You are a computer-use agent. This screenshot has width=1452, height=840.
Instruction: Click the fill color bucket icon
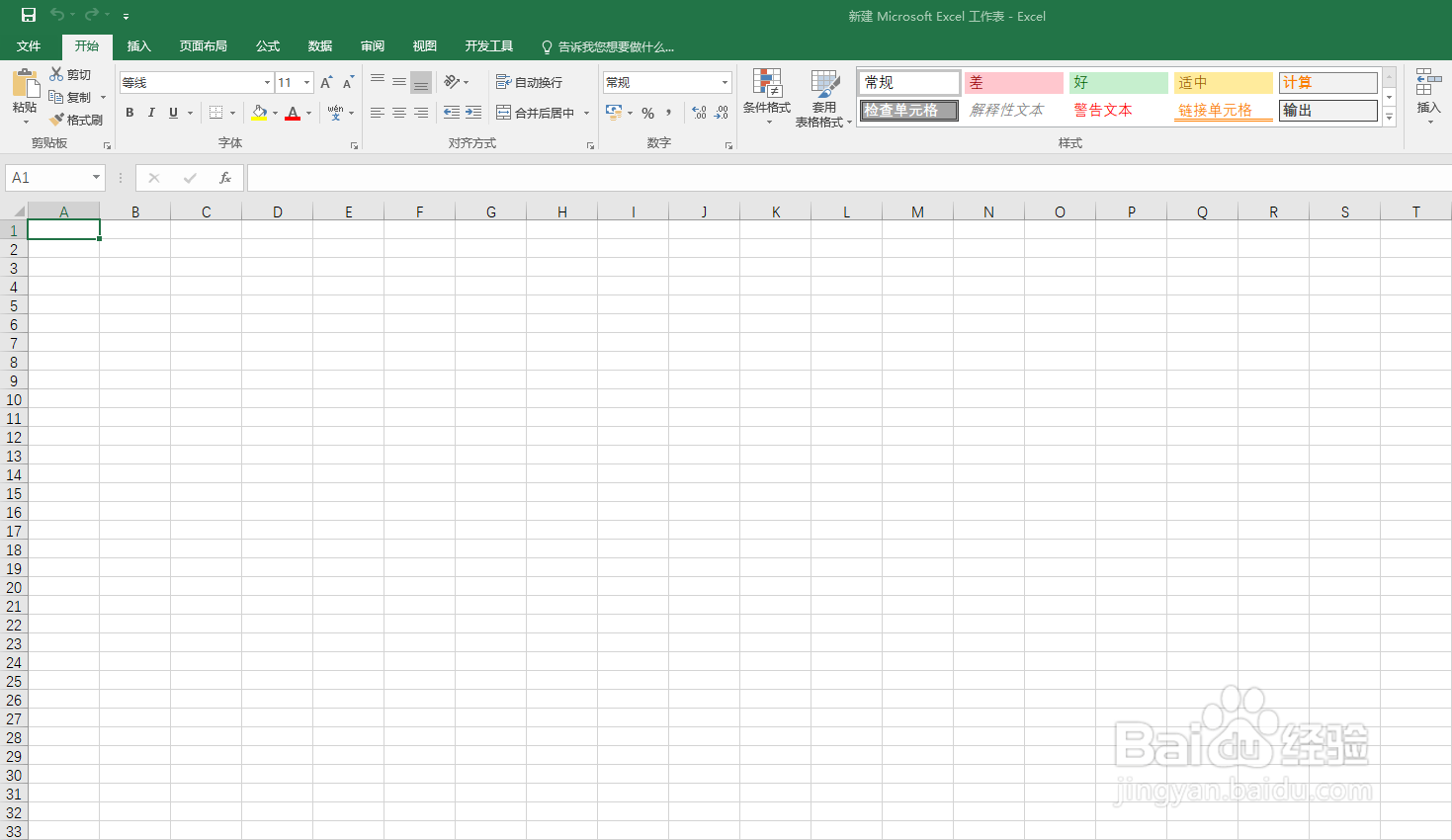[x=259, y=113]
